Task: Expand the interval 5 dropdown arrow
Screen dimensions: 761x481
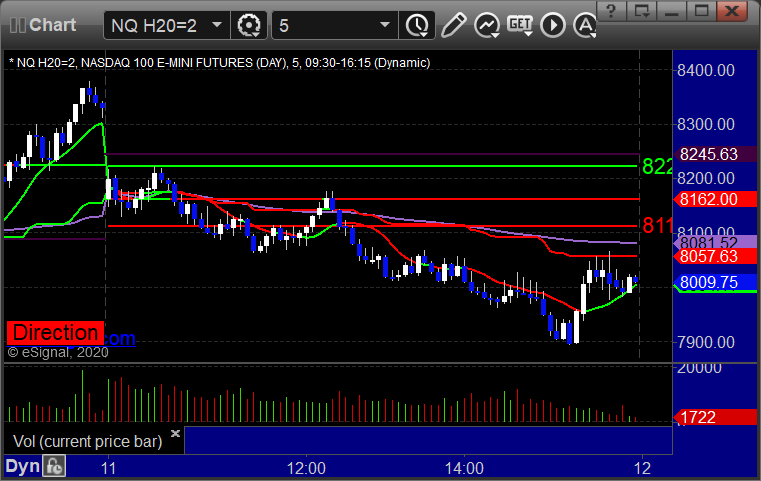Action: [385, 25]
